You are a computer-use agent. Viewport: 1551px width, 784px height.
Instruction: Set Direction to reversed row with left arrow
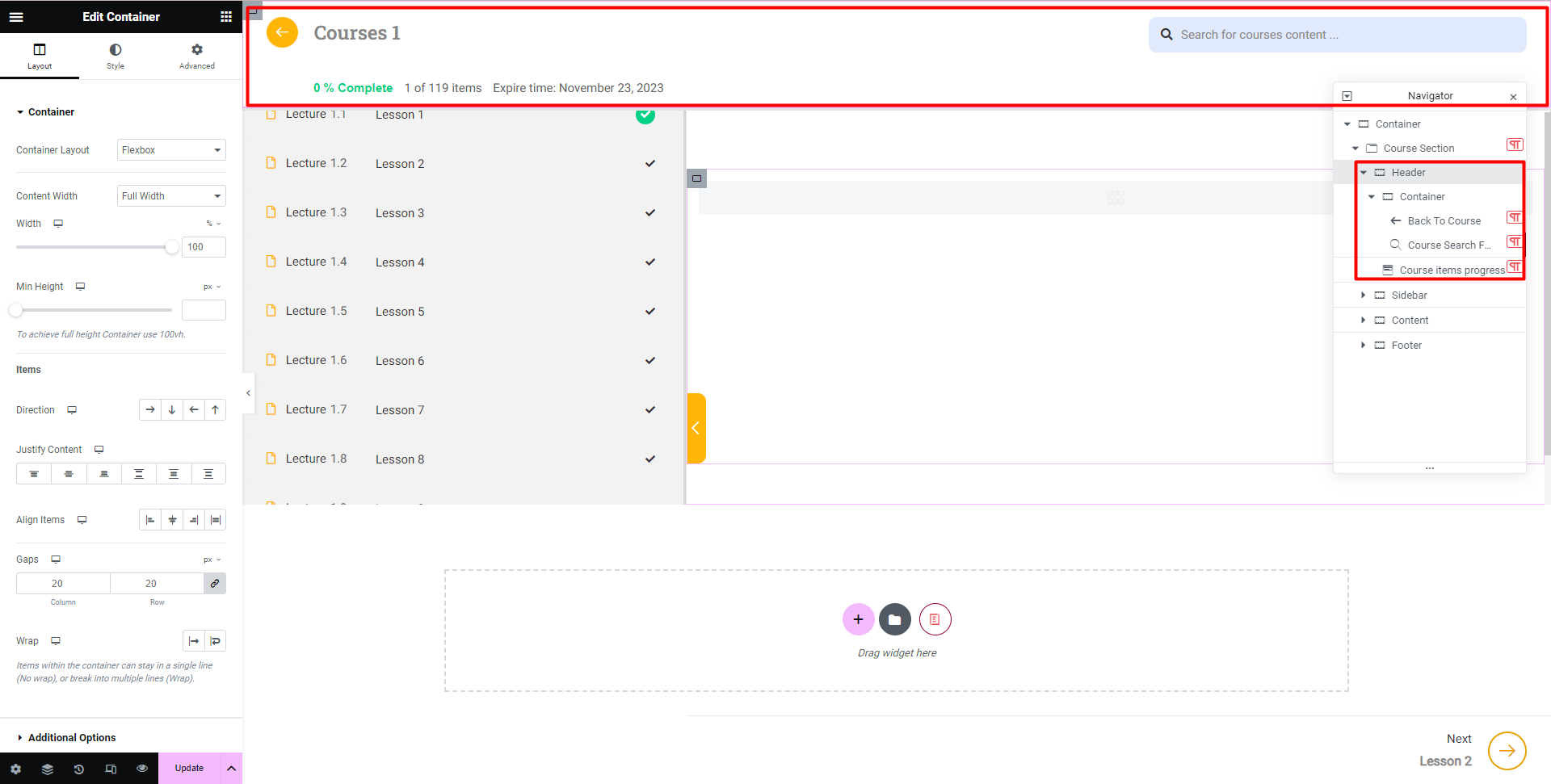194,410
